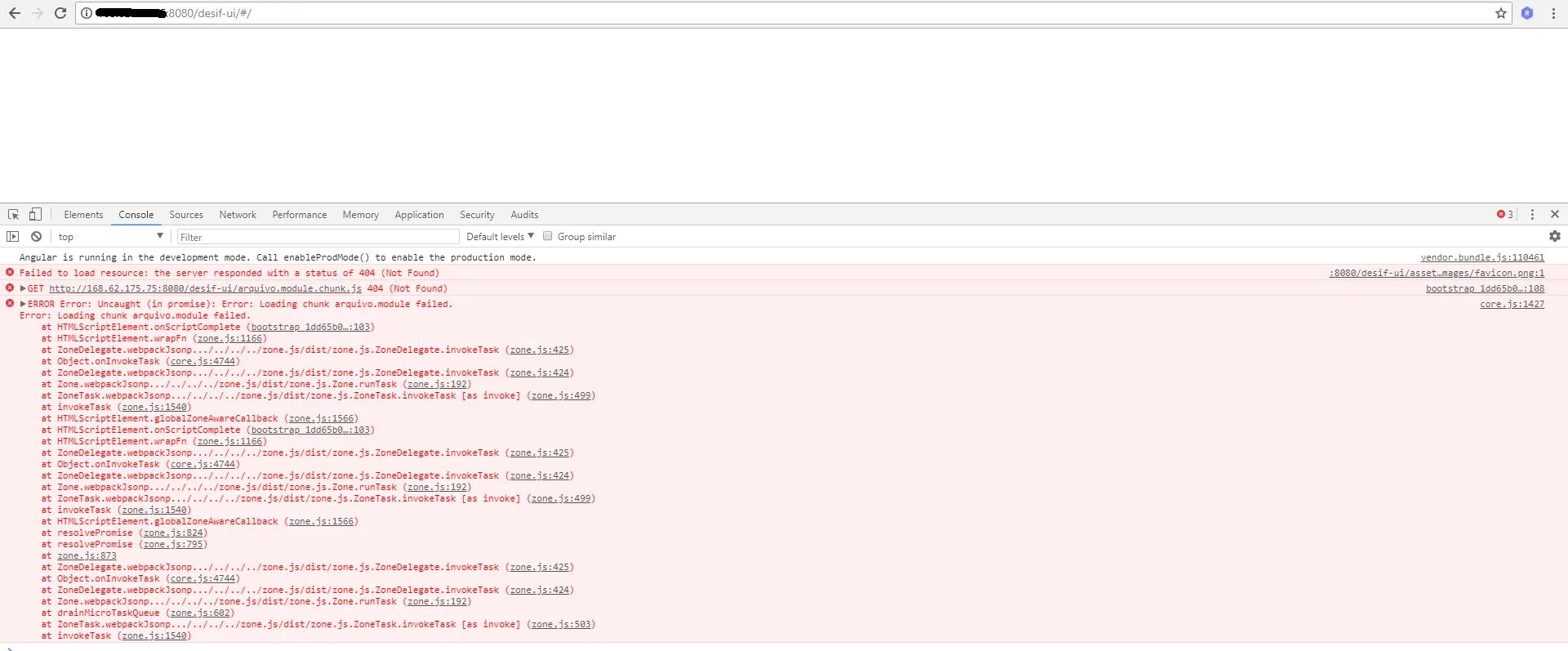
Task: Open console settings gear
Action: click(x=1554, y=236)
